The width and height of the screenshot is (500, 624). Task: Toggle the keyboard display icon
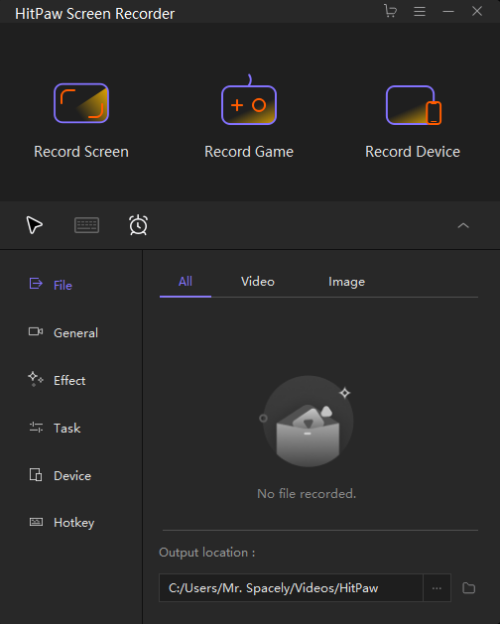(x=87, y=225)
